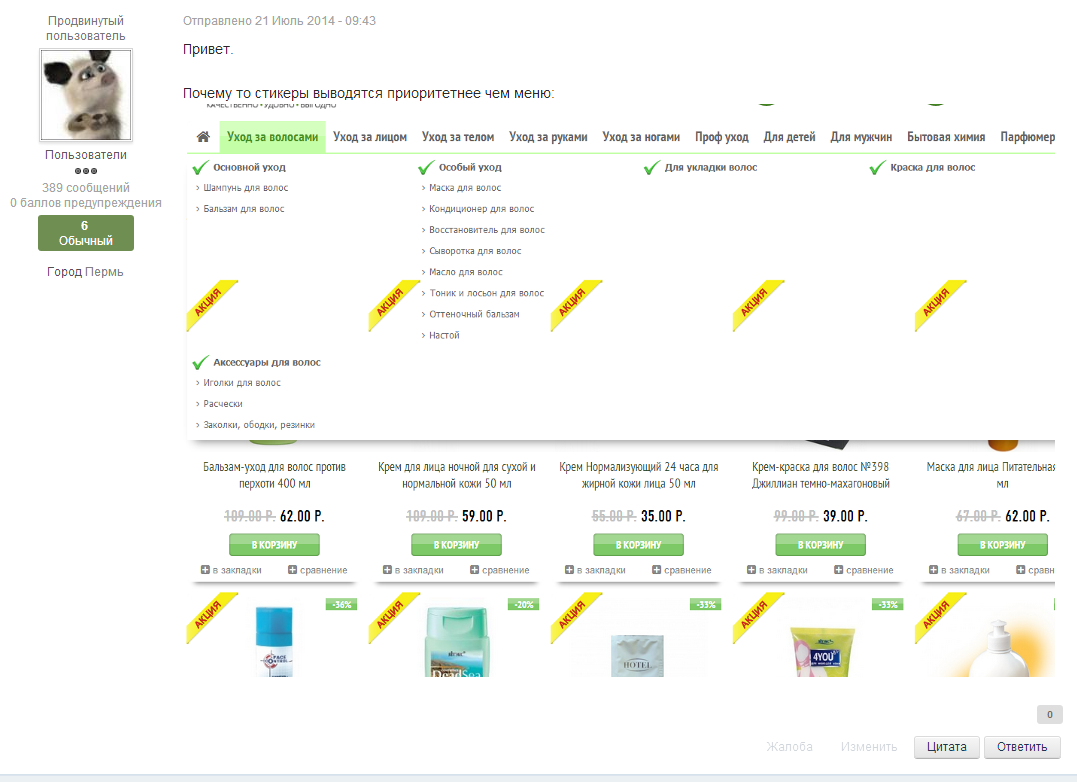The width and height of the screenshot is (1077, 782).
Task: Click green checkmark next to Особый уход
Action: click(426, 168)
